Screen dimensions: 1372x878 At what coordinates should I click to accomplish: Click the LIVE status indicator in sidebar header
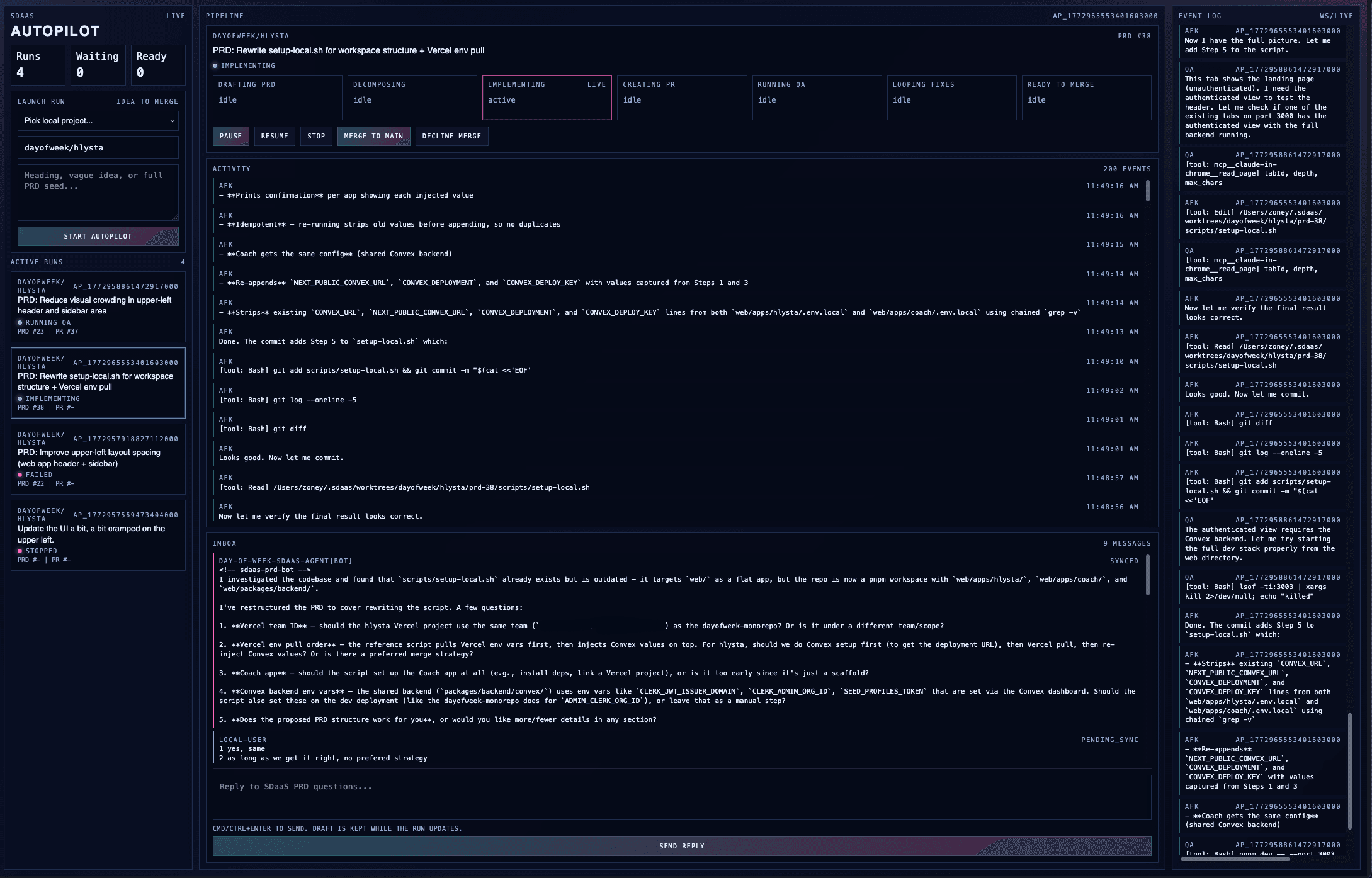176,16
